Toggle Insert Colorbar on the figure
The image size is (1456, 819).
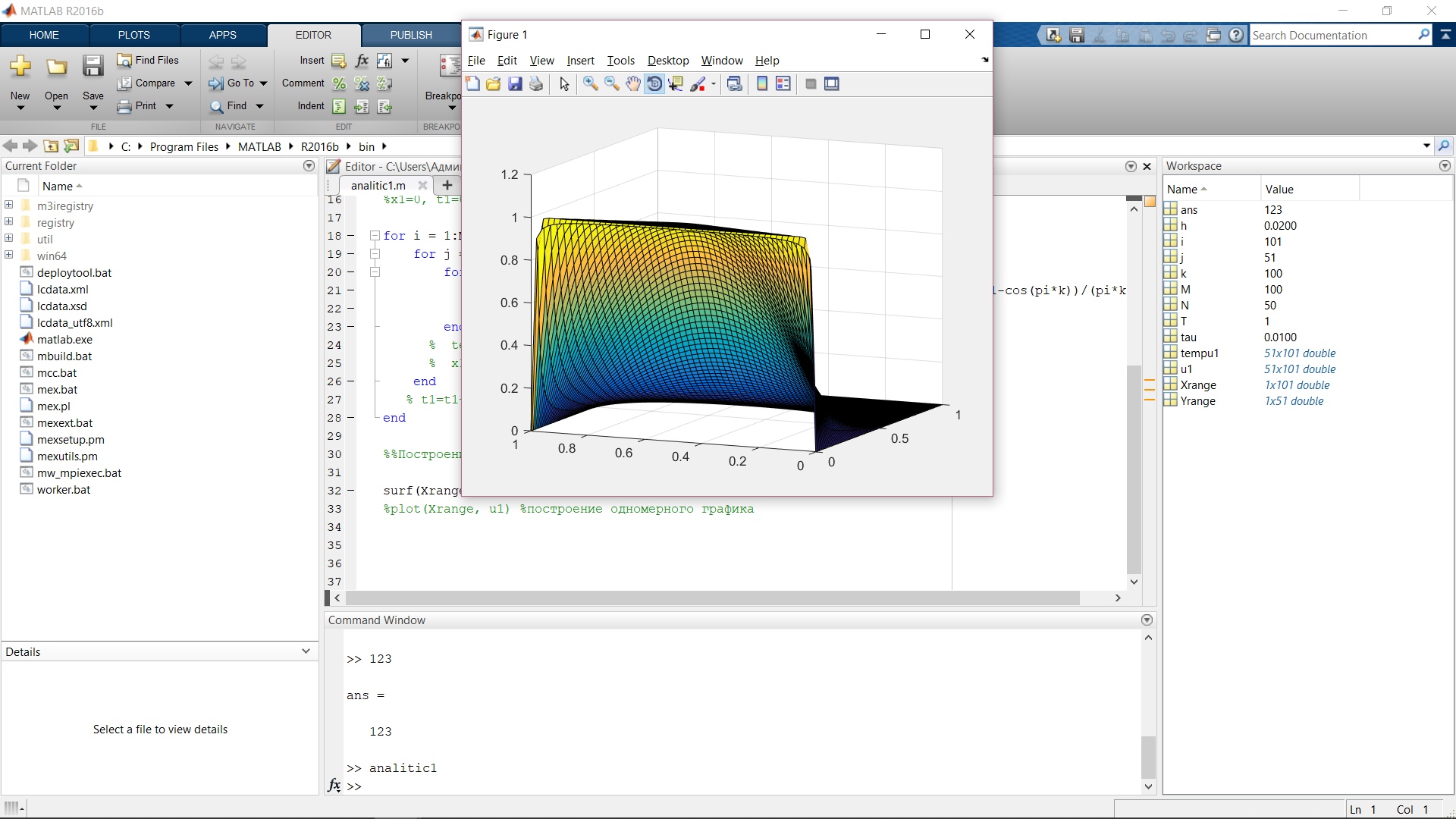762,84
